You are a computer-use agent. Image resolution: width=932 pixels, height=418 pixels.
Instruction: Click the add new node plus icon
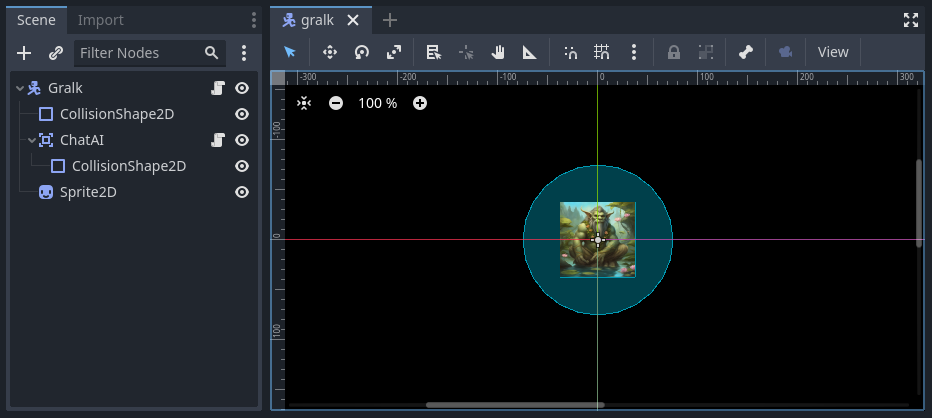(24, 52)
